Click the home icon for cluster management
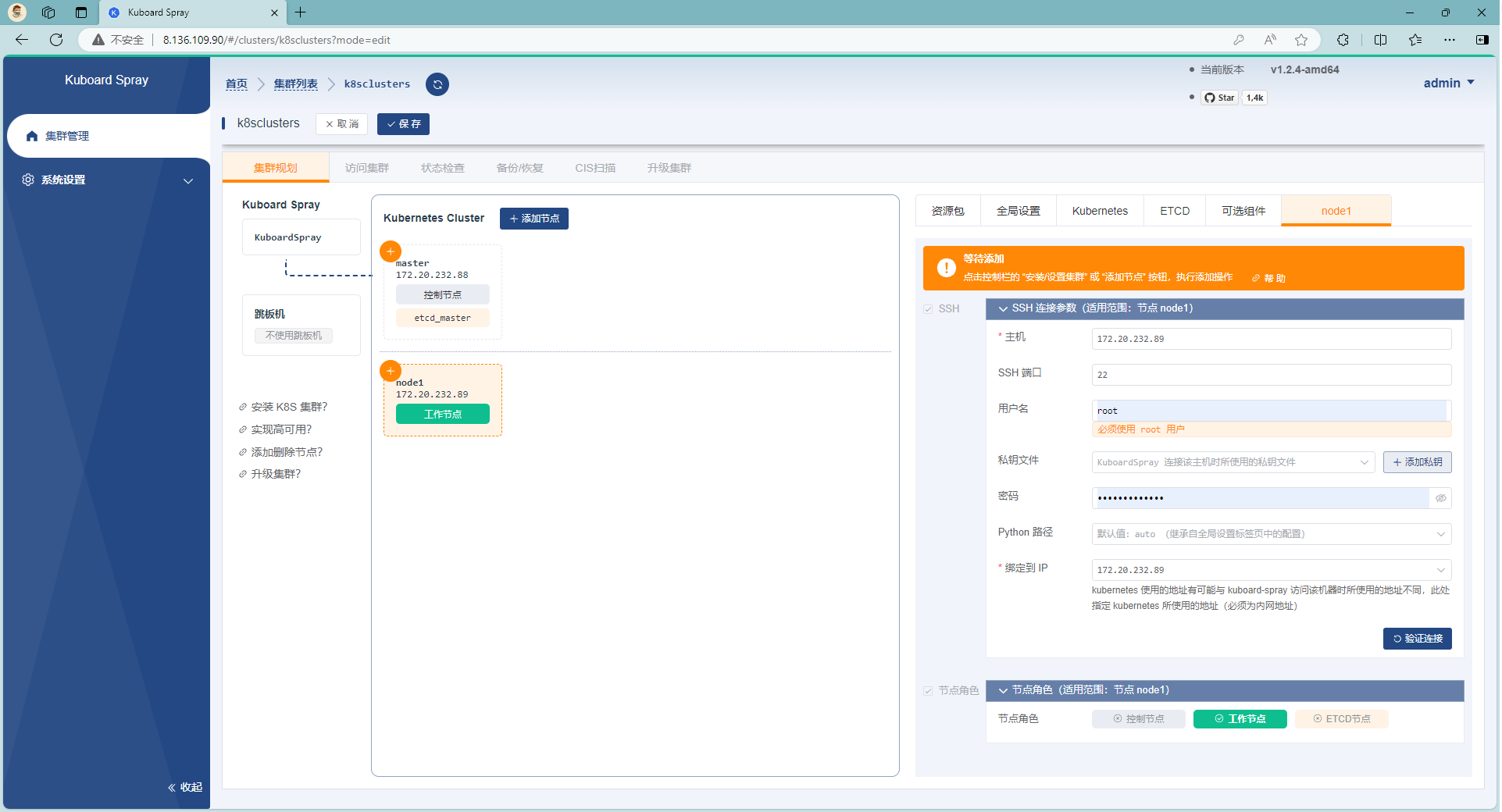The height and width of the screenshot is (812, 1502). 32,136
